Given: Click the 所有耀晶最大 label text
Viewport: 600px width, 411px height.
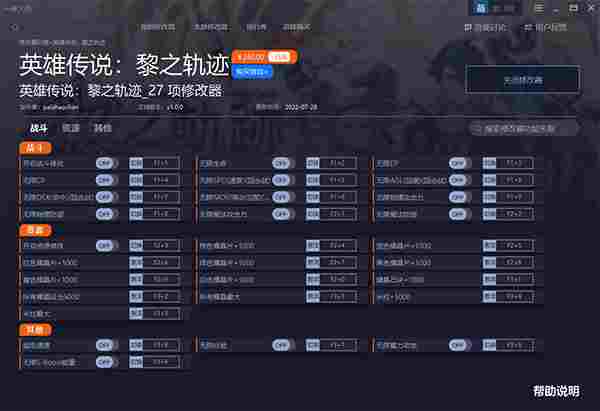Looking at the screenshot, I should click(220, 297).
